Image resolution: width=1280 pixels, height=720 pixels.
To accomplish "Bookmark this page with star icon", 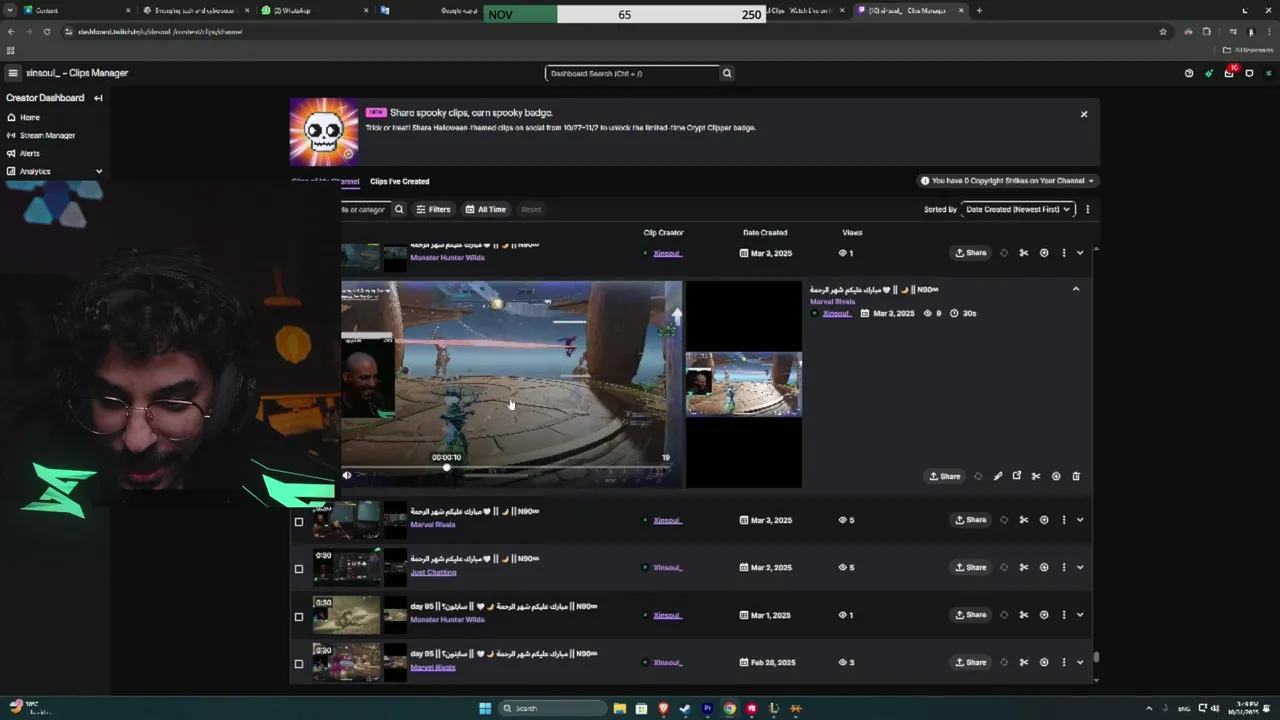I will click(1163, 32).
